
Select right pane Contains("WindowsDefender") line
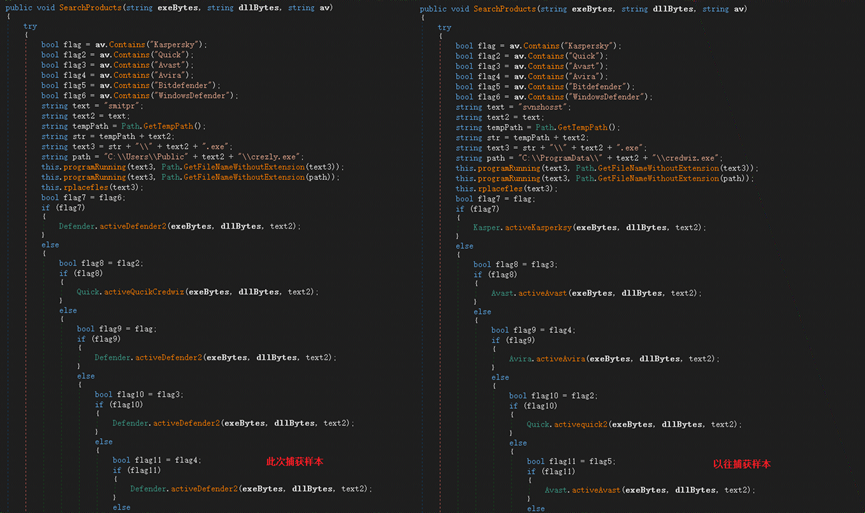tap(554, 97)
